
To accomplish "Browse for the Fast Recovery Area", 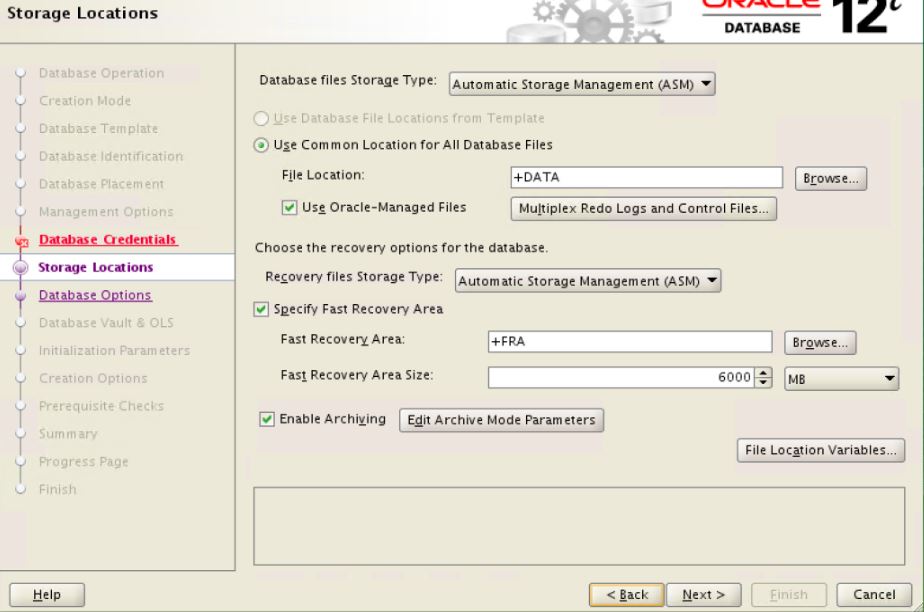I will 820,343.
